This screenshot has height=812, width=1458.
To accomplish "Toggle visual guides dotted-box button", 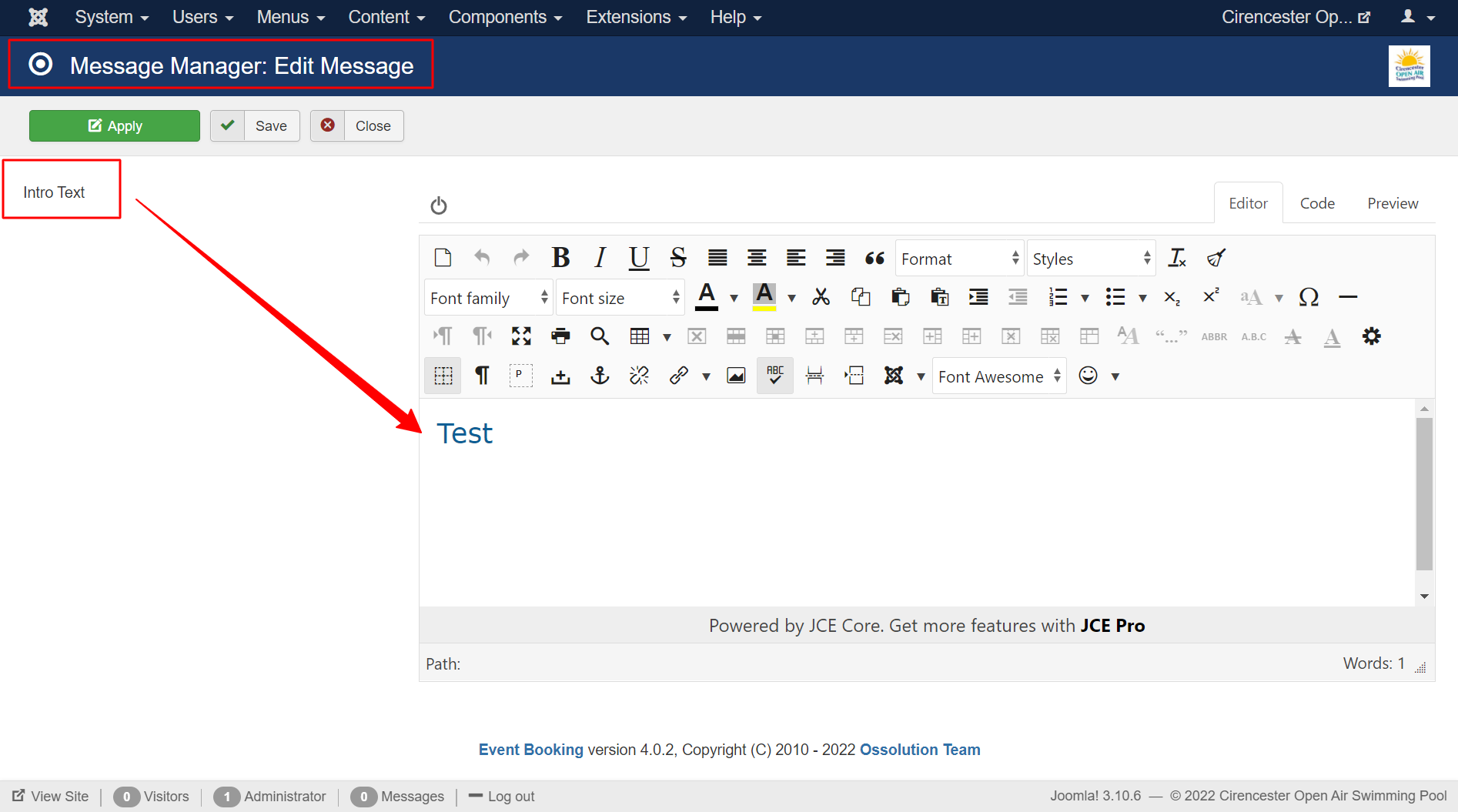I will pyautogui.click(x=443, y=376).
